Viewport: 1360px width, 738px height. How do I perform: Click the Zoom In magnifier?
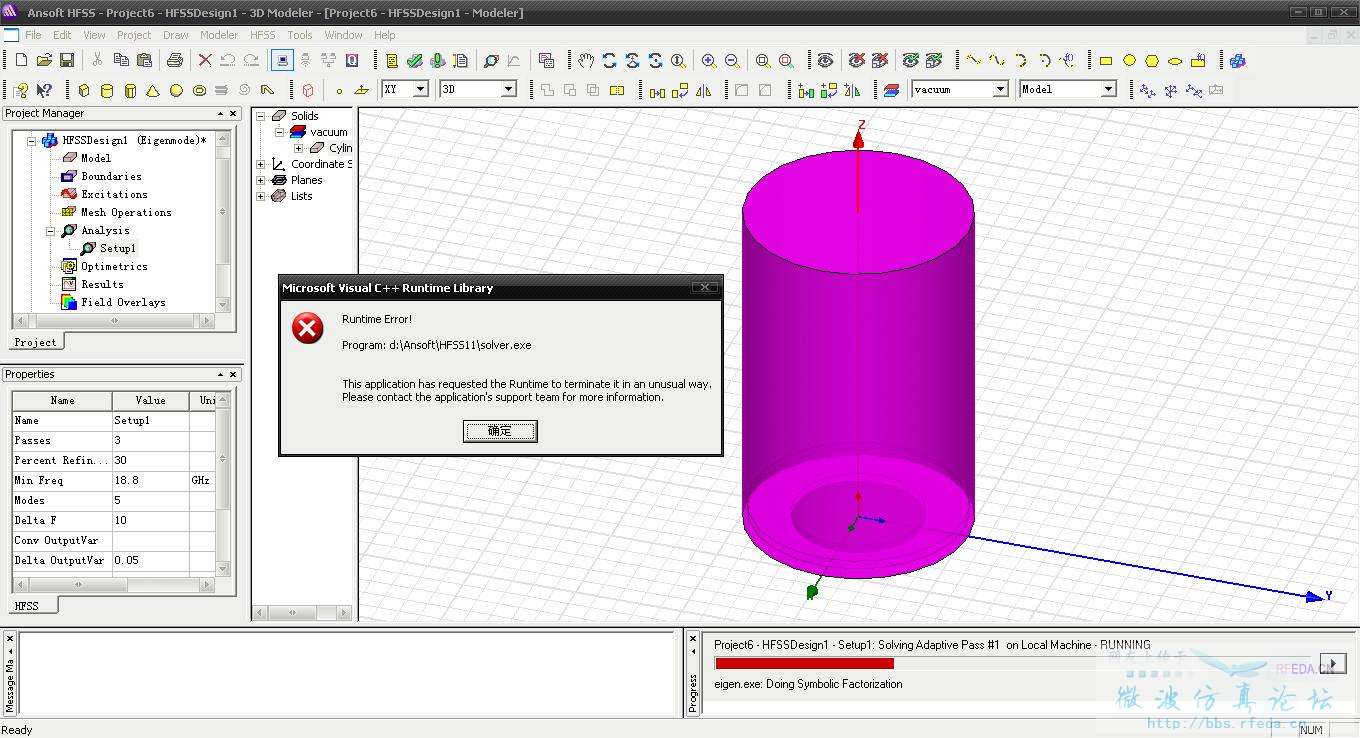pyautogui.click(x=708, y=61)
